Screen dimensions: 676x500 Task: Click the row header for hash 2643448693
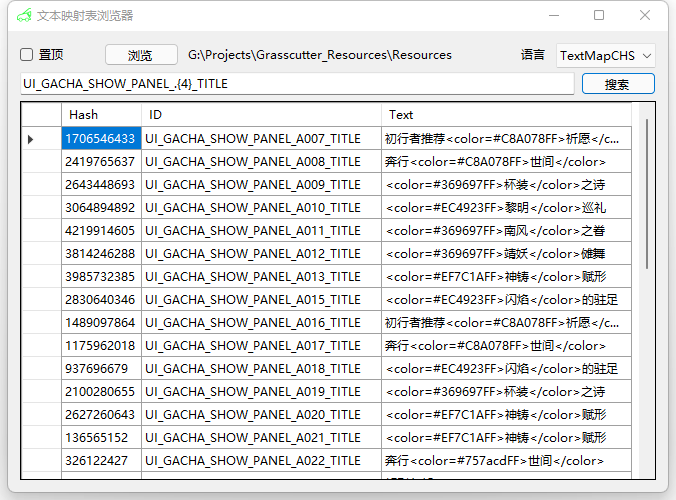point(41,184)
